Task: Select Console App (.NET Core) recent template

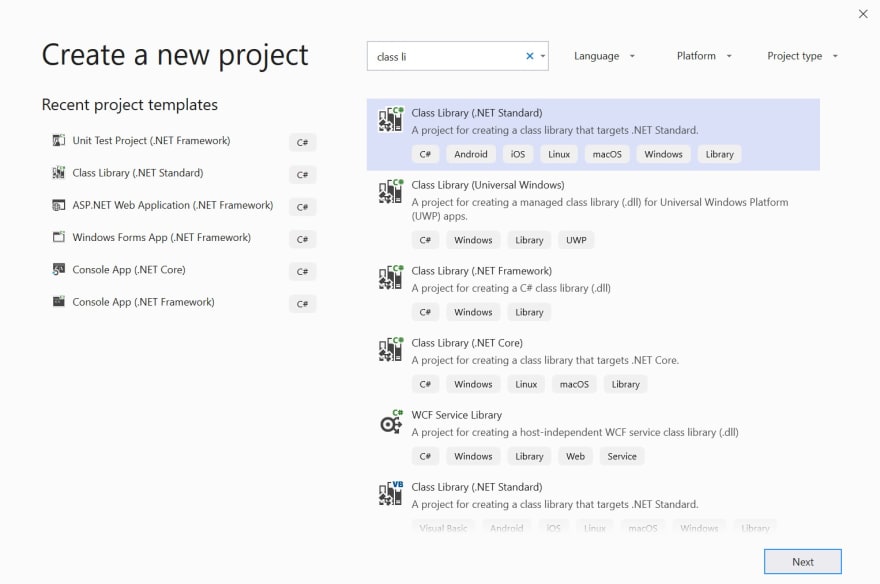Action: tap(129, 270)
